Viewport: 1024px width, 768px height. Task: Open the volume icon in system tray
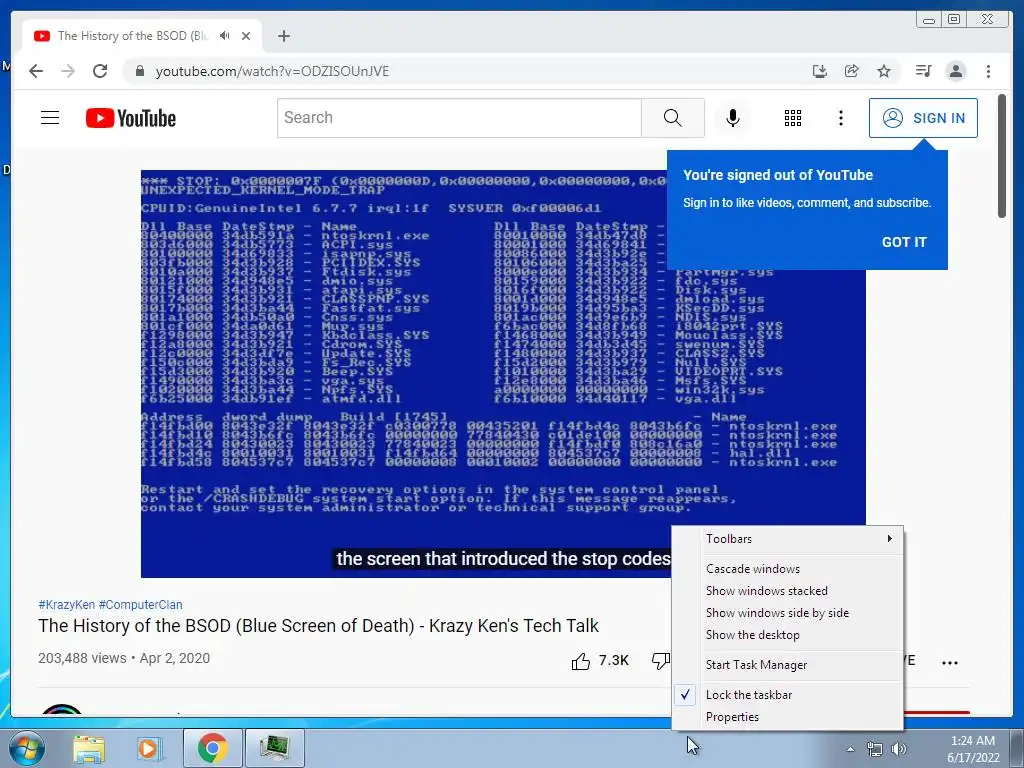tap(899, 749)
